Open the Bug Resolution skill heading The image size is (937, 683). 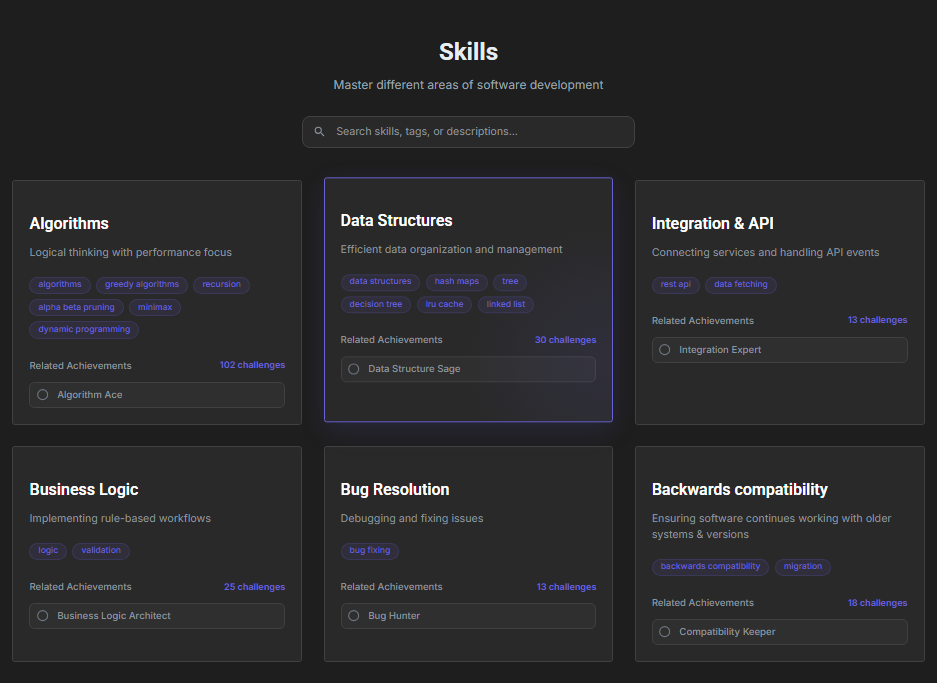point(395,490)
